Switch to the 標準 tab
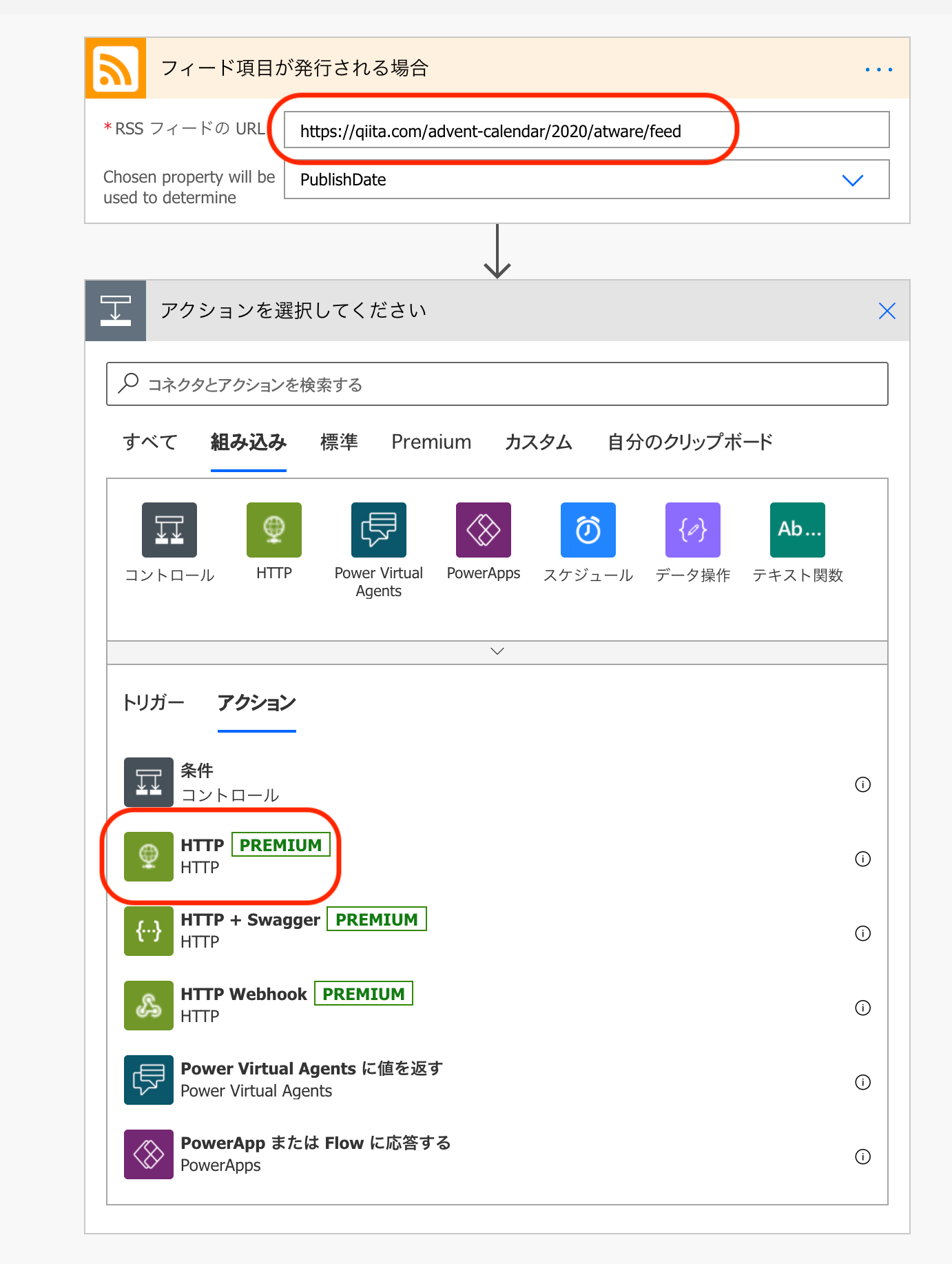Viewport: 952px width, 1264px height. point(339,442)
